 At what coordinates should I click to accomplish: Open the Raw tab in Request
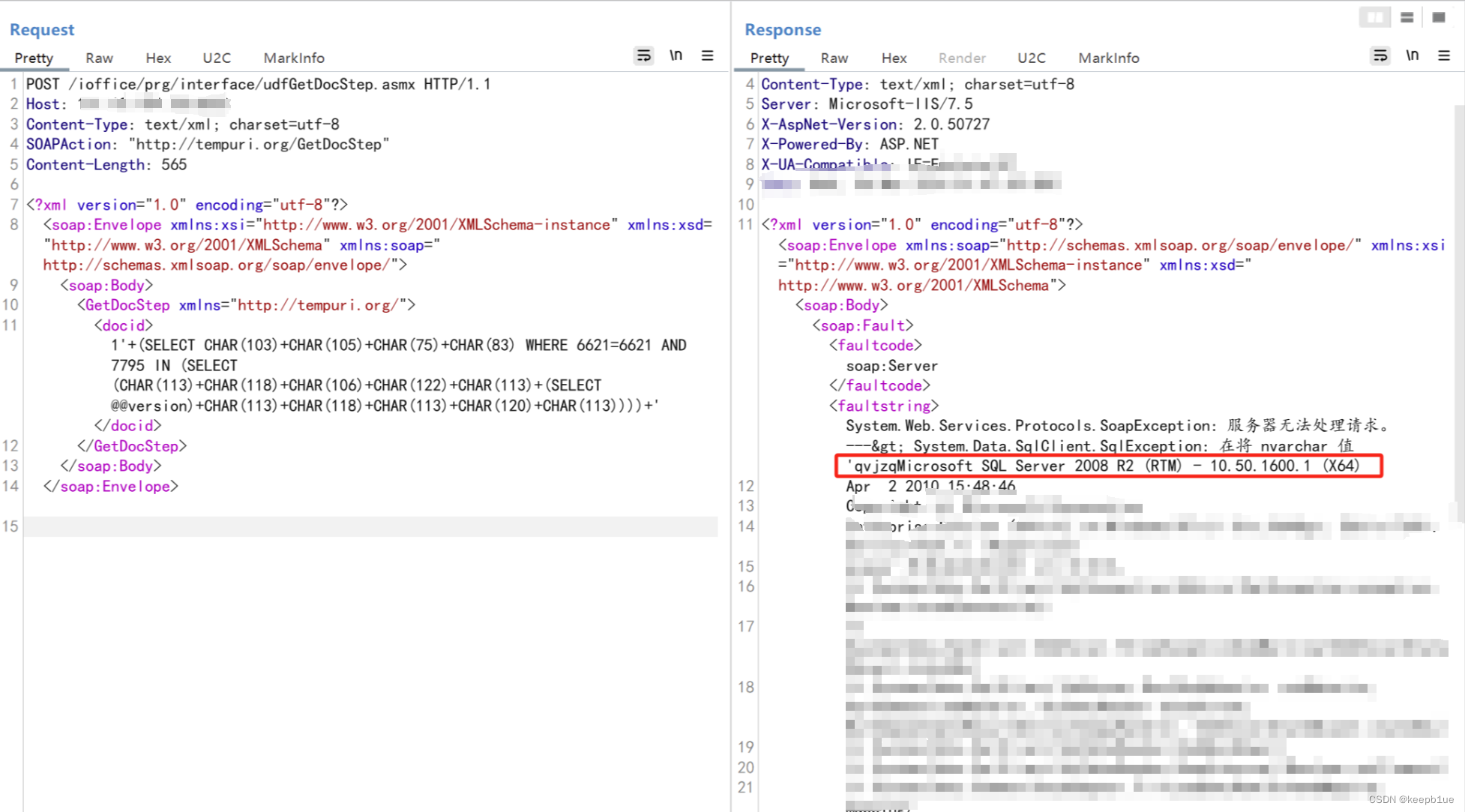tap(99, 58)
